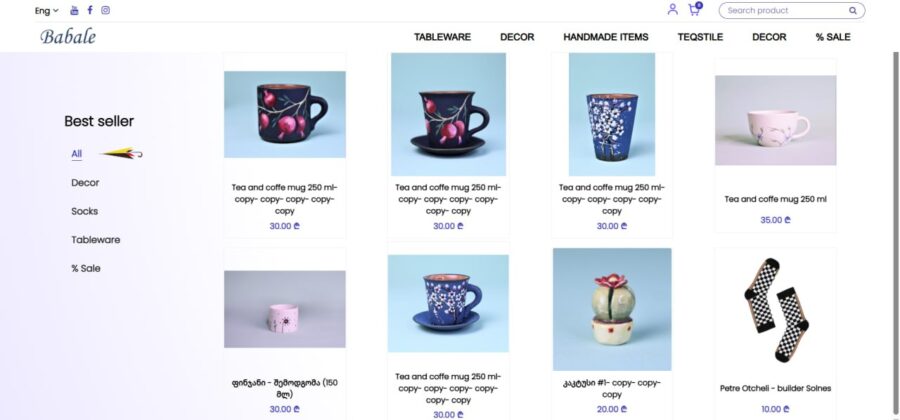Open the HANDMADE ITEMS menu

click(606, 37)
